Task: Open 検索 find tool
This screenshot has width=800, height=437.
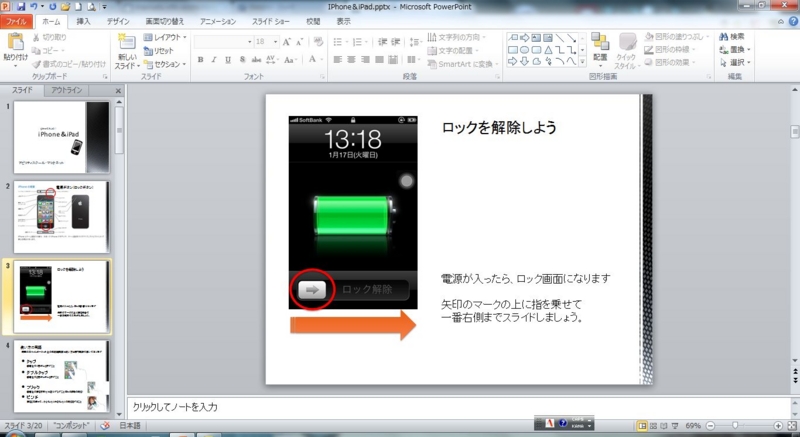Action: pyautogui.click(x=732, y=37)
